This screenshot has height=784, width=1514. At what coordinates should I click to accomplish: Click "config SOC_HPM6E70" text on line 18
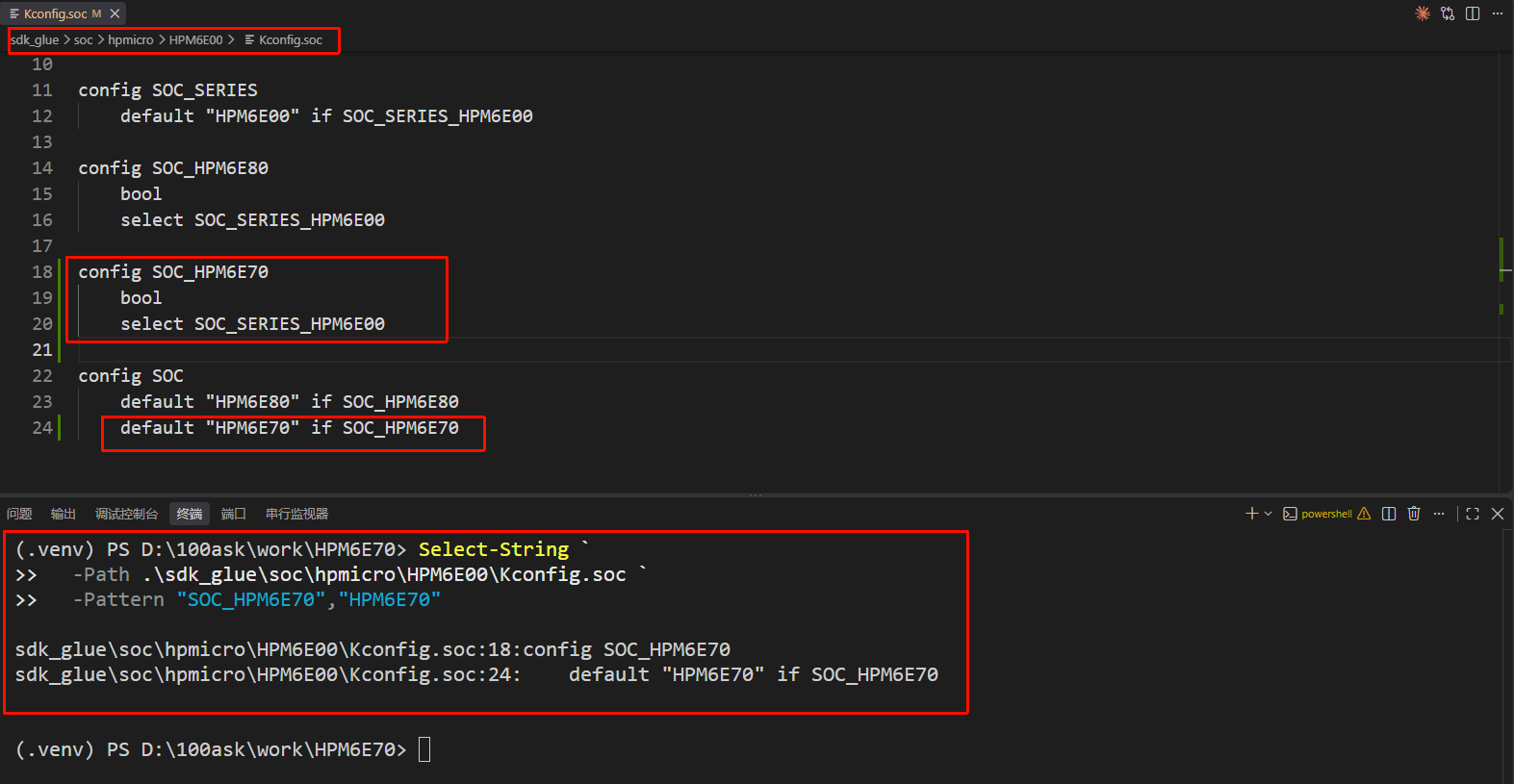(173, 272)
